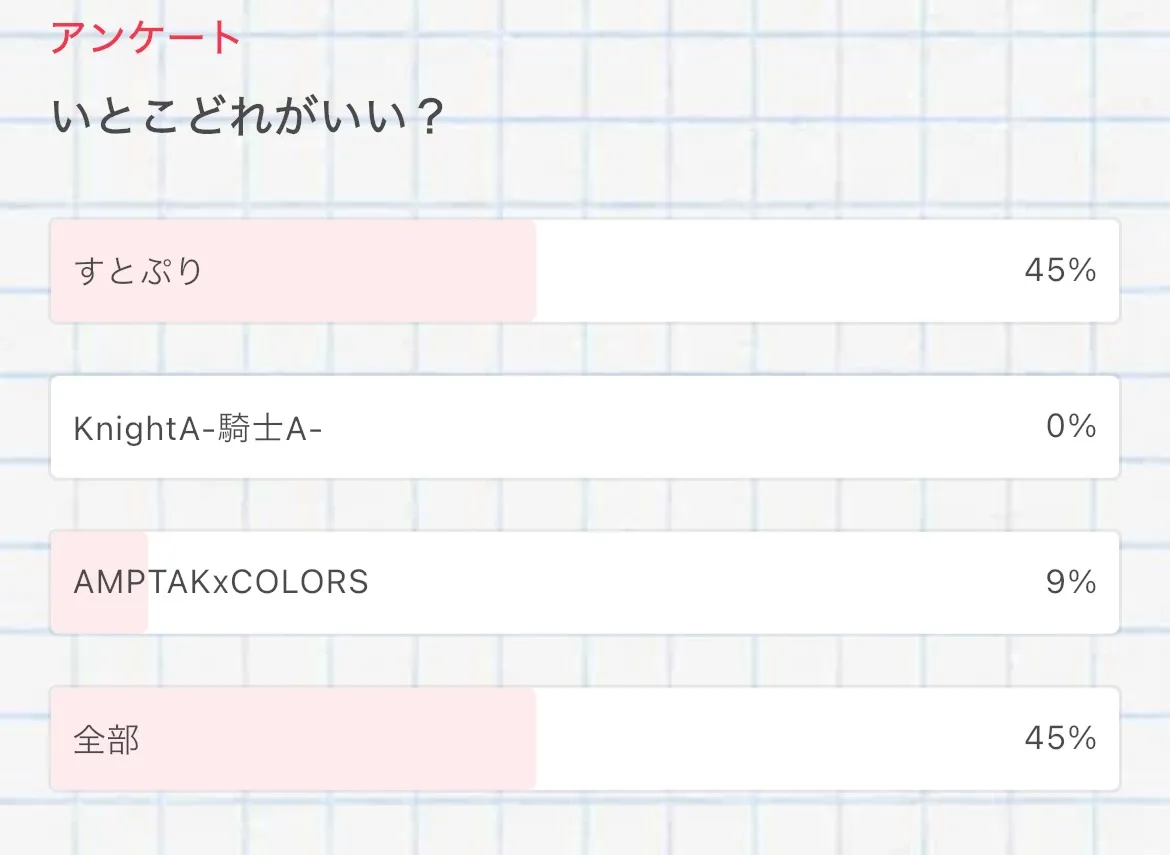Tap the すとぷり label text
Viewport: 1170px width, 855px height.
click(138, 272)
